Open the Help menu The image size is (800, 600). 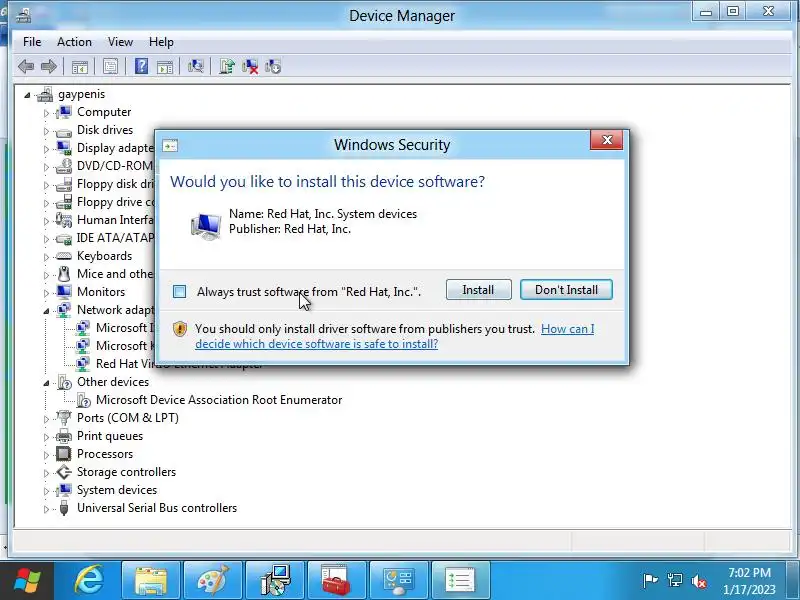(x=161, y=42)
